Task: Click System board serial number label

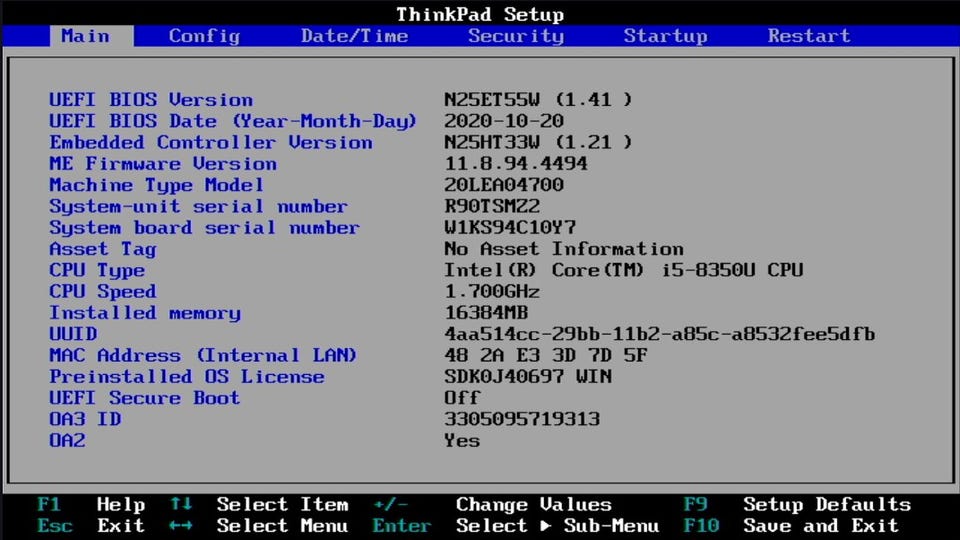Action: coord(204,228)
